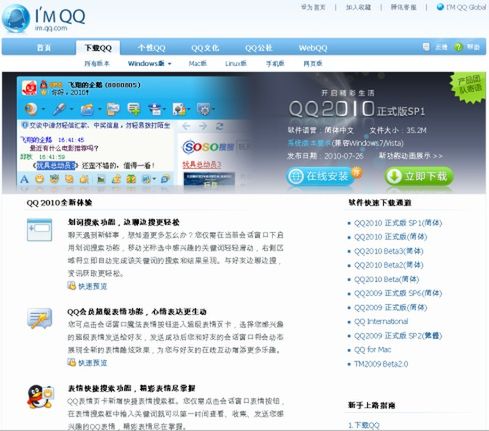
Task: Expand the arrow next to the games icon
Action: pos(189,109)
